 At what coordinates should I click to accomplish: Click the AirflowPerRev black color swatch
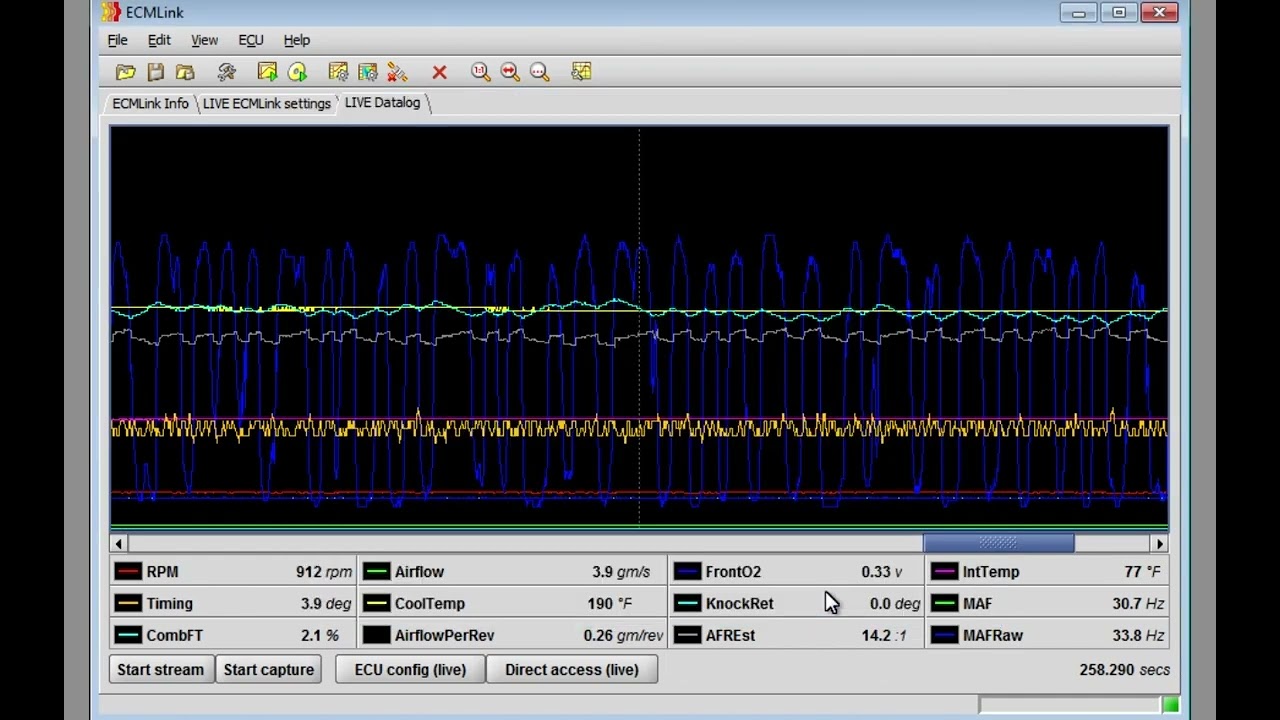click(x=376, y=635)
